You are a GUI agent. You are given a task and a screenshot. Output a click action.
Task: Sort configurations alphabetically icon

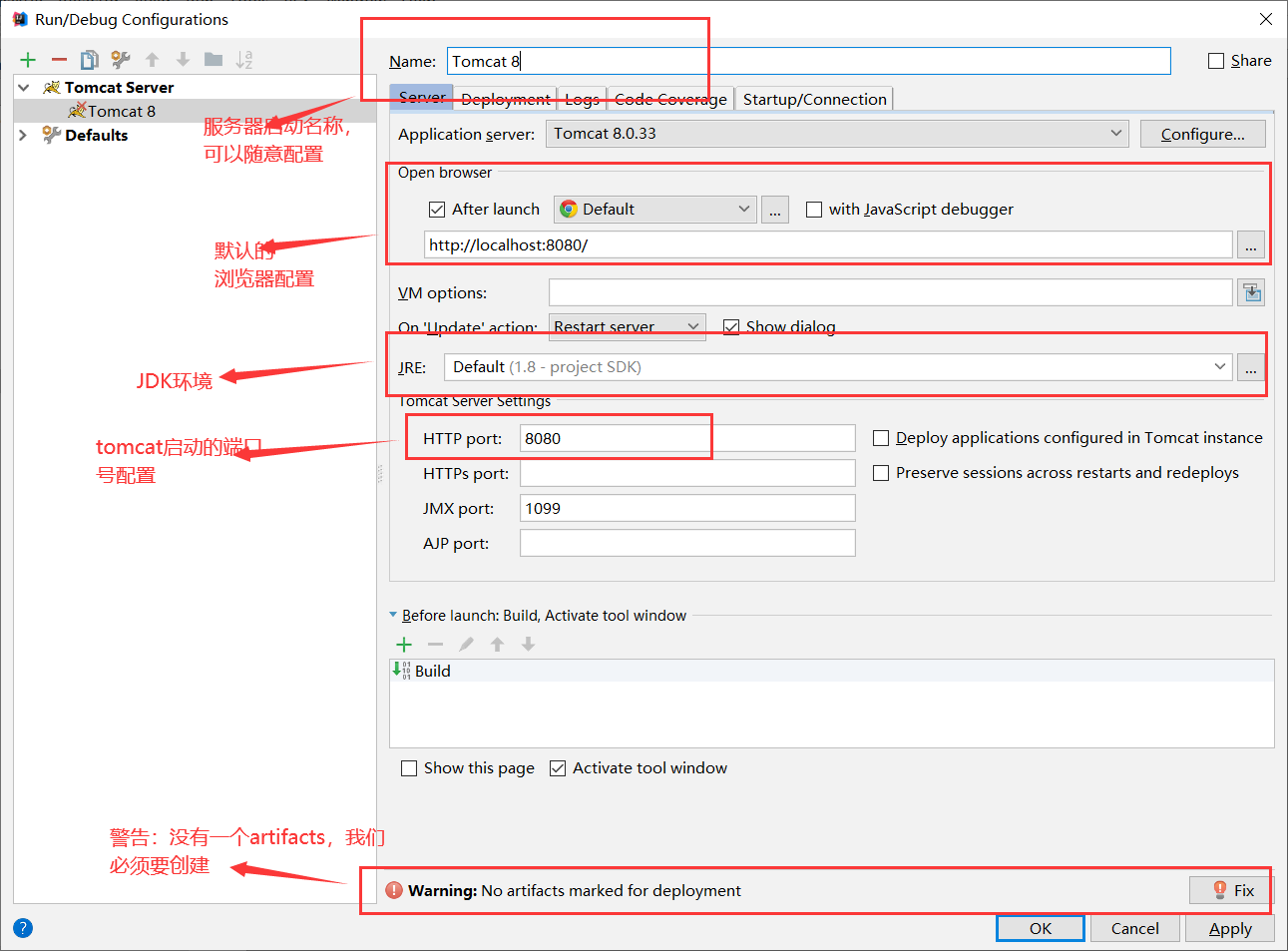[244, 60]
